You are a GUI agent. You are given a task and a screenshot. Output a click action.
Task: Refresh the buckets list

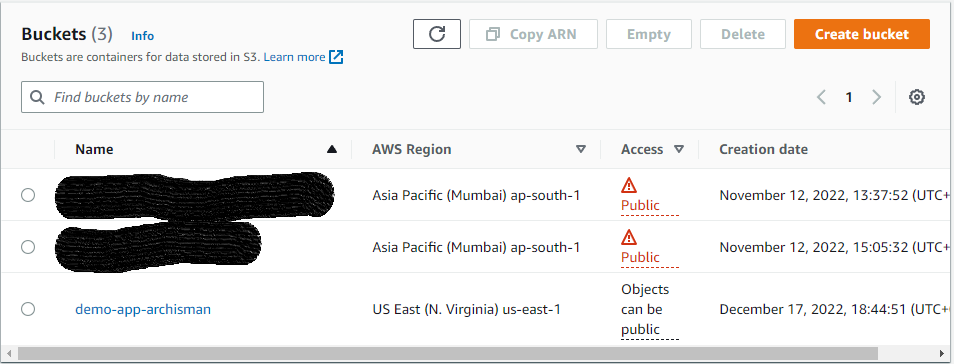point(437,34)
